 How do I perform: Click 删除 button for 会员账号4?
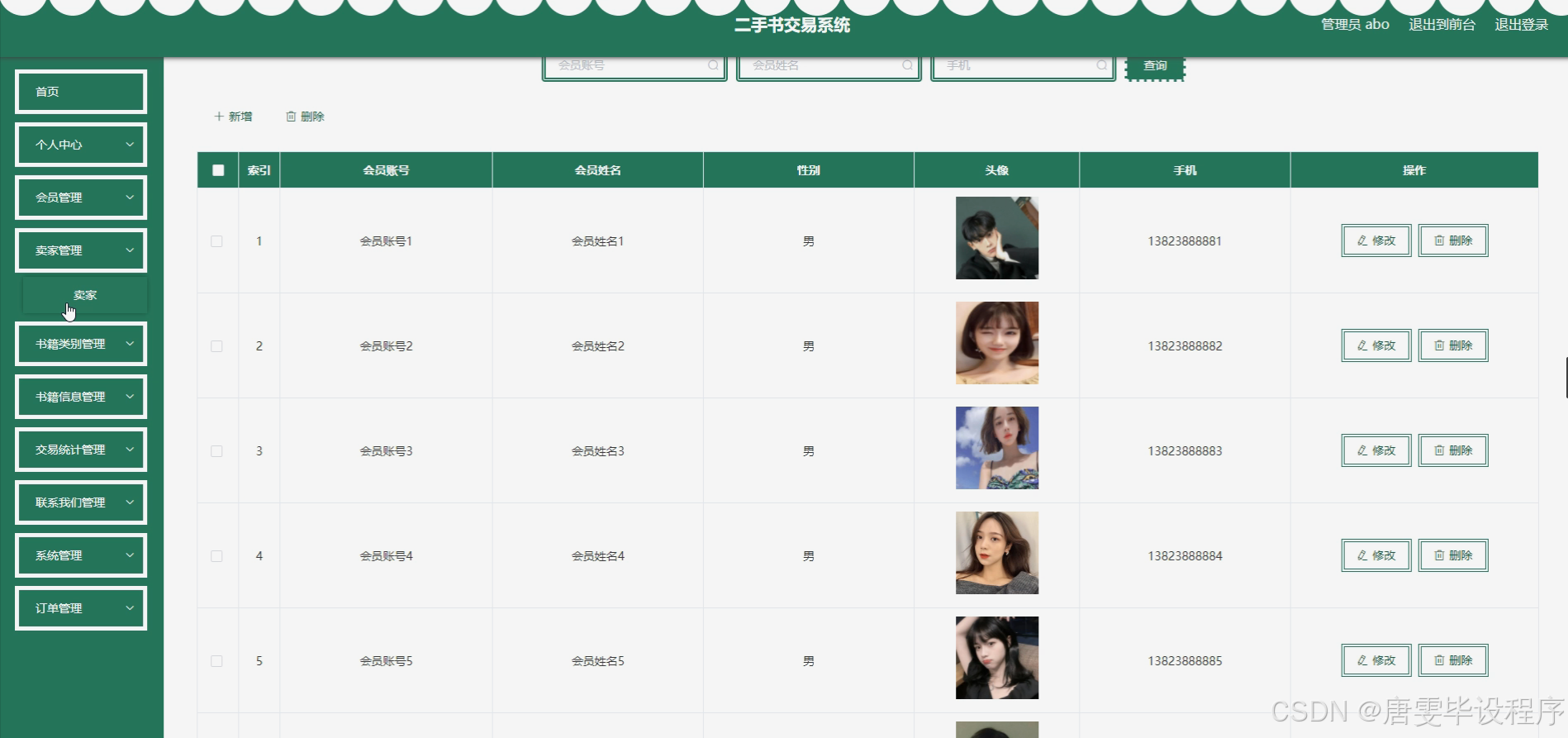(1453, 555)
